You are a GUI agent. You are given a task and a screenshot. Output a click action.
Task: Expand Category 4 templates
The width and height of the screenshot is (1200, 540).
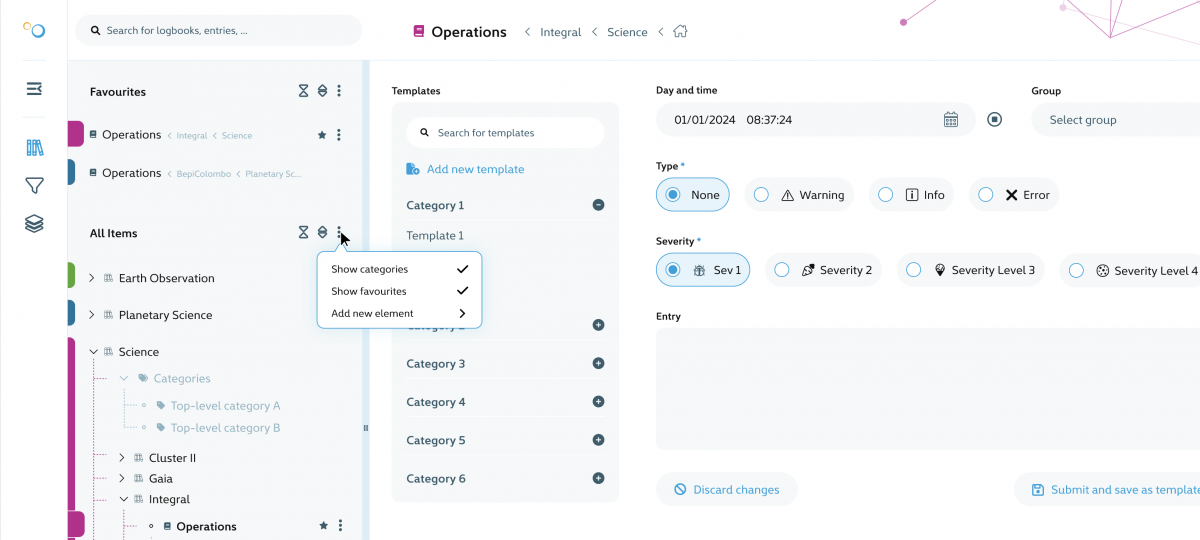pos(598,402)
